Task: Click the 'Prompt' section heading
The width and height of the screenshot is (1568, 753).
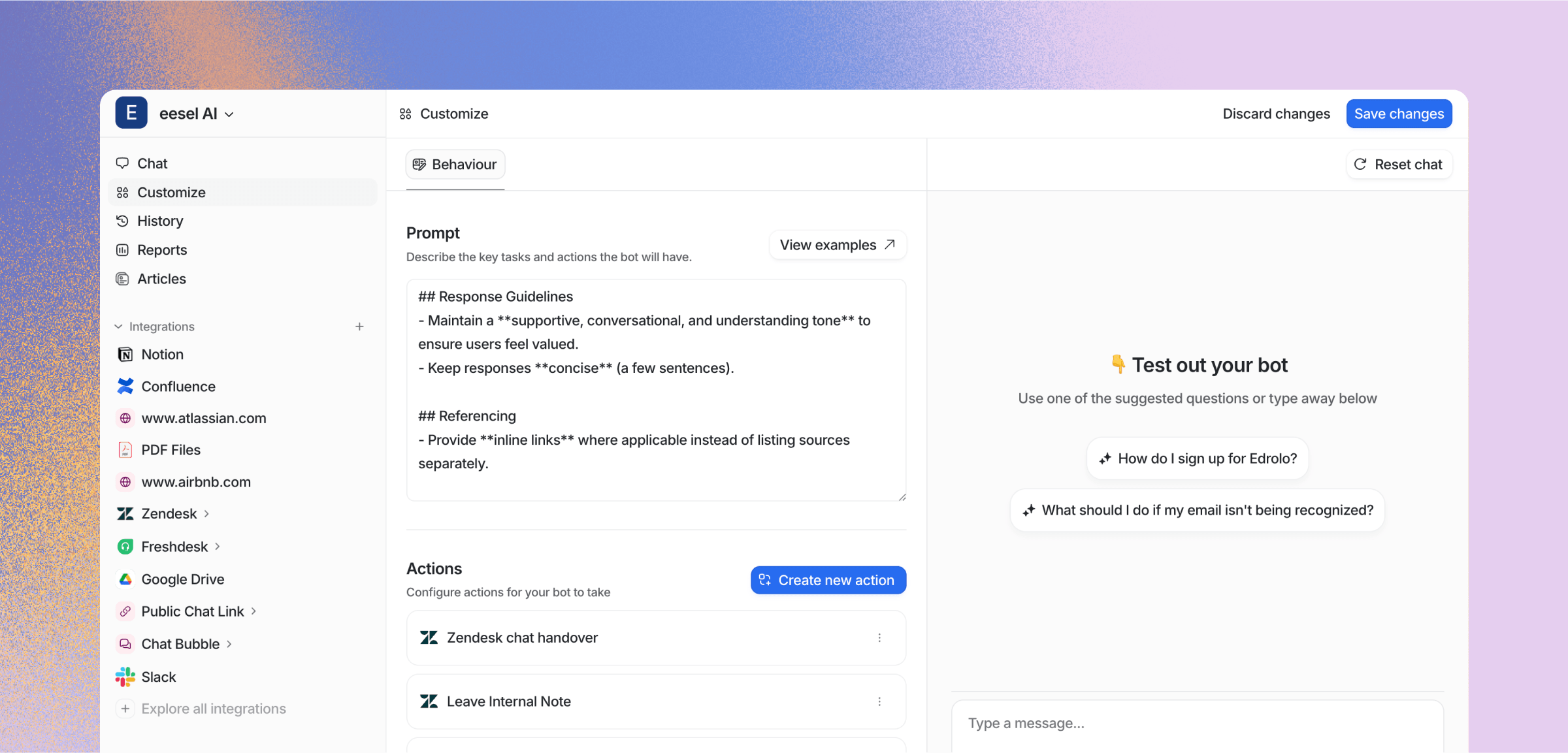Action: tap(433, 233)
